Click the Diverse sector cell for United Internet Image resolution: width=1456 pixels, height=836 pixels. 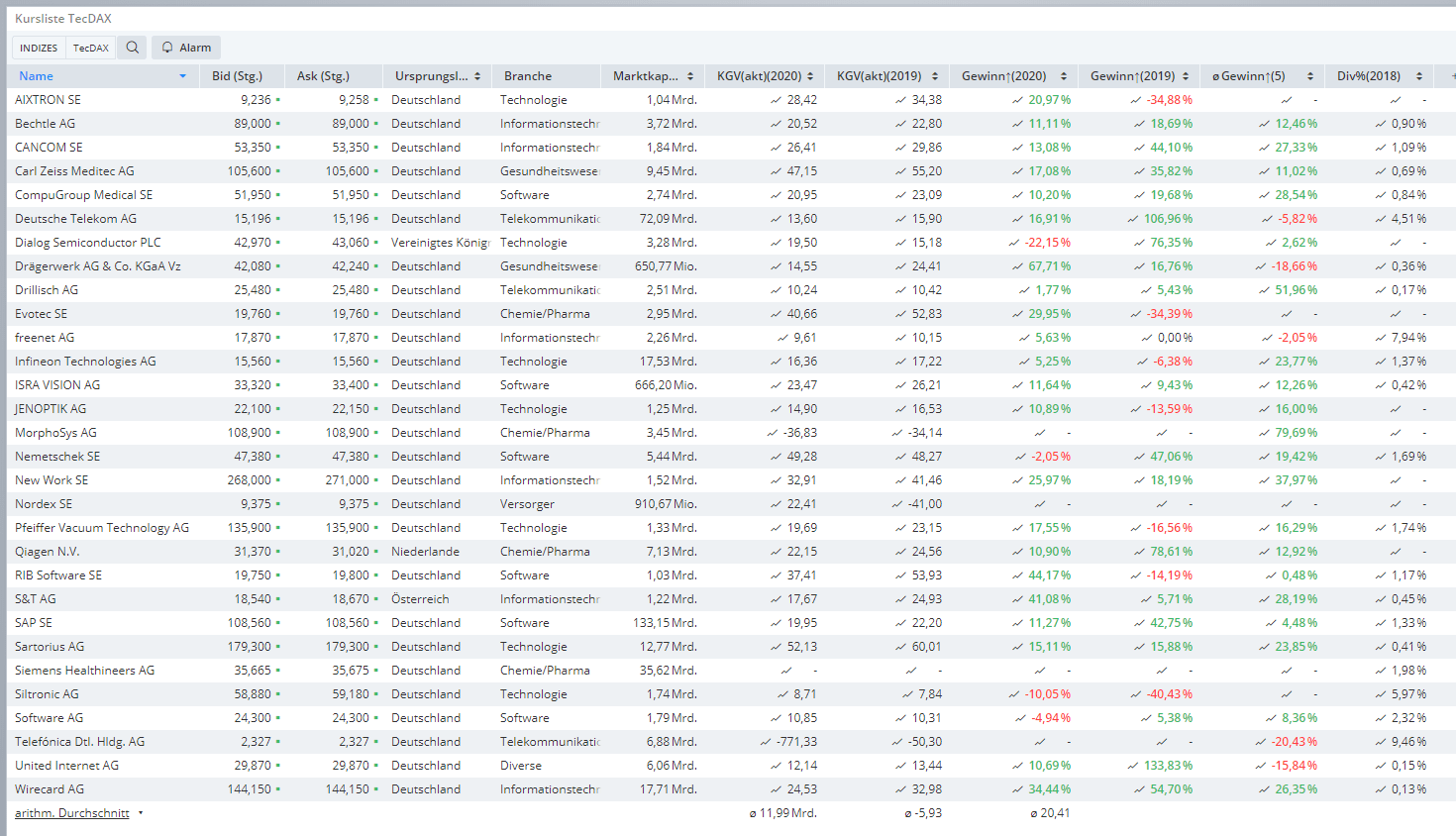tap(521, 766)
